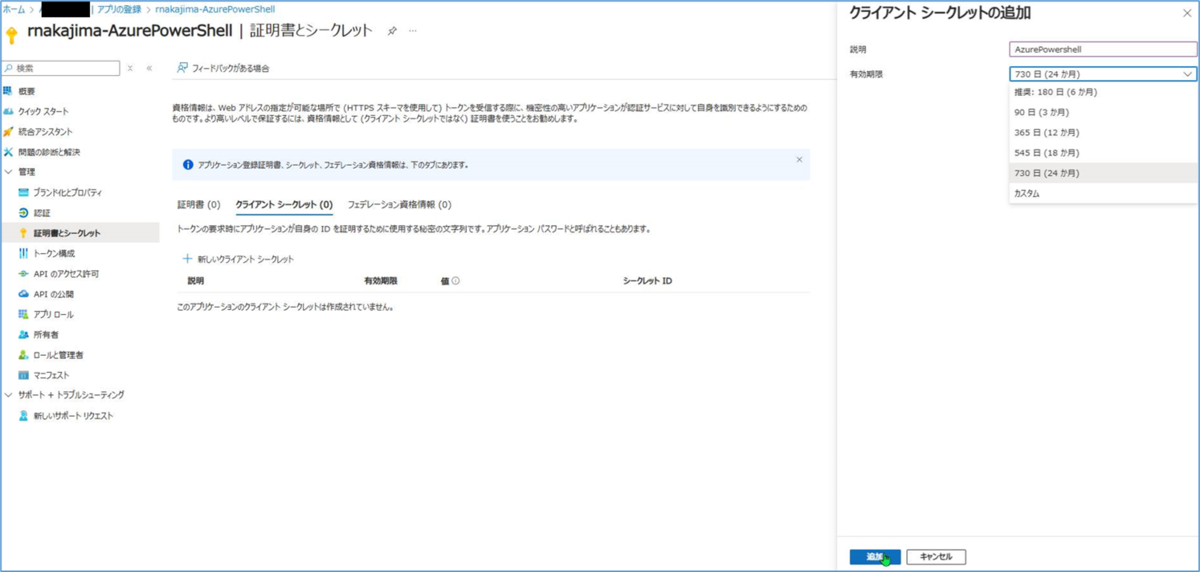Screen dimensions: 1200x572
Task: Click the 説明 column header
Action: coord(195,281)
